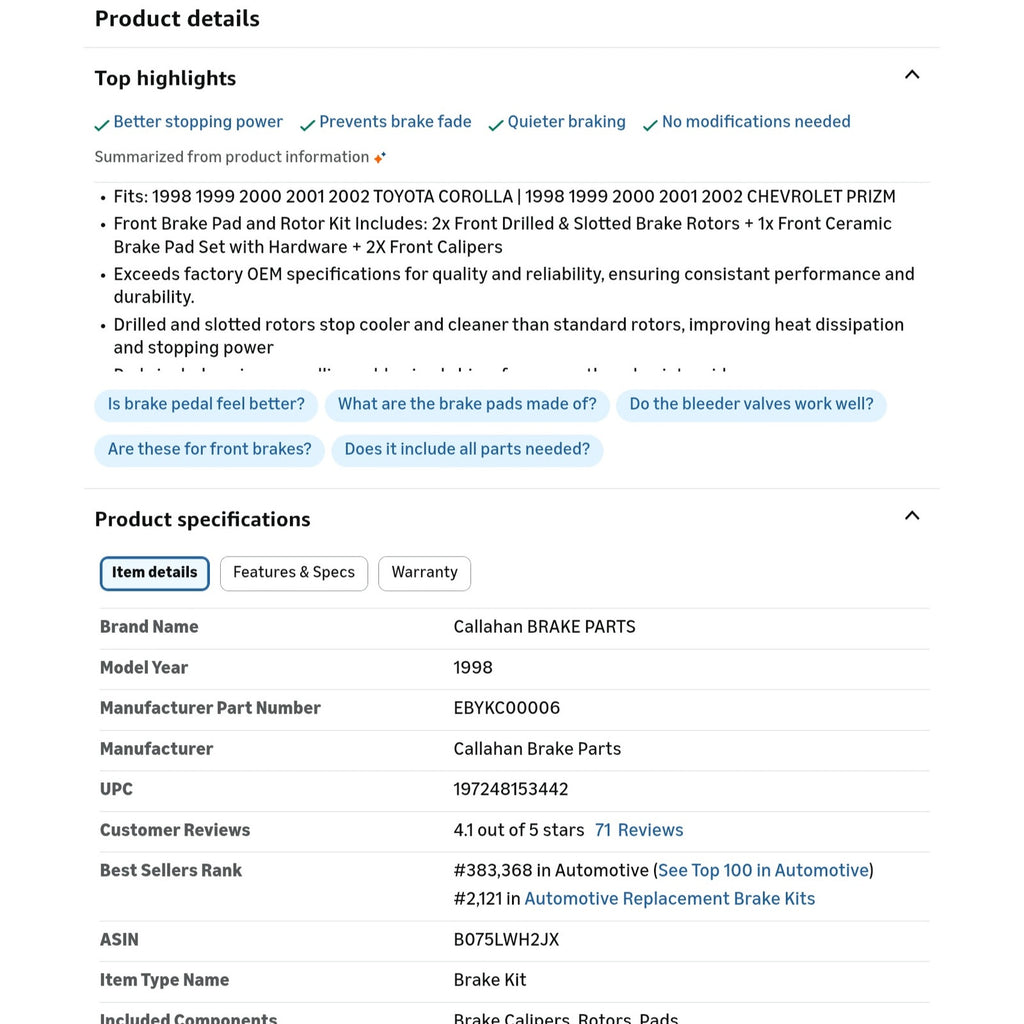The height and width of the screenshot is (1024, 1024).
Task: Collapse the Top highlights section chevron
Action: click(912, 75)
